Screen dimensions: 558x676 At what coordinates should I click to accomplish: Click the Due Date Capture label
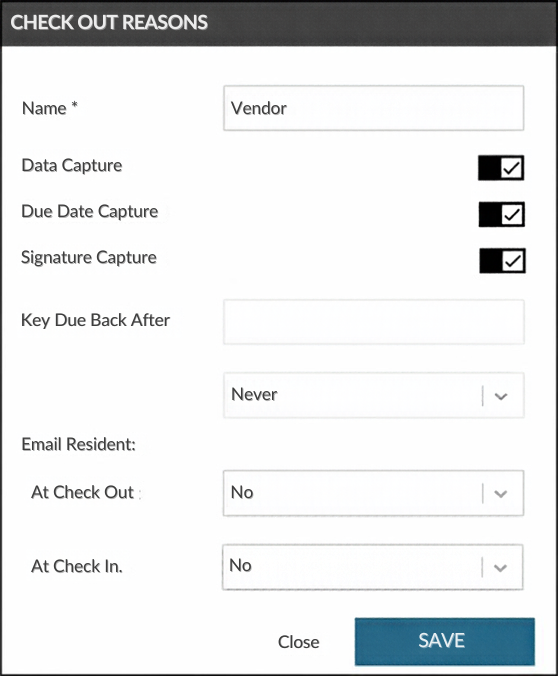point(90,211)
